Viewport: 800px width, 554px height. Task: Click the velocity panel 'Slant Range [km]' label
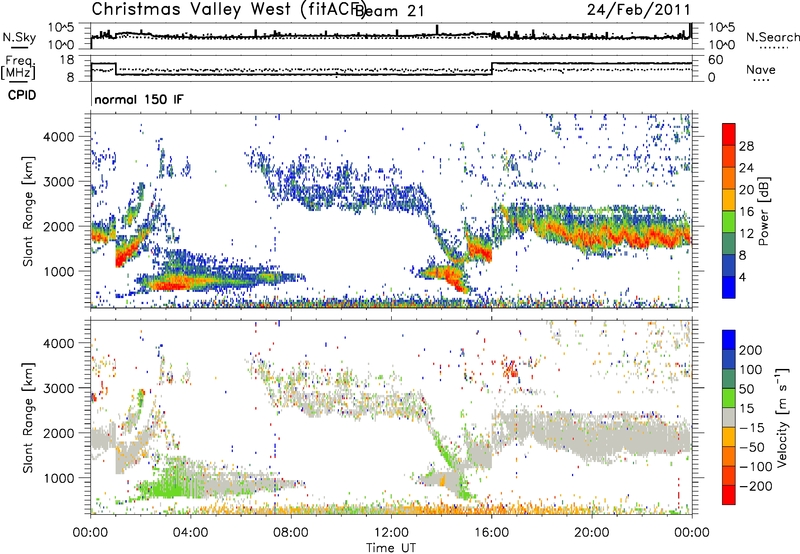[x=28, y=417]
